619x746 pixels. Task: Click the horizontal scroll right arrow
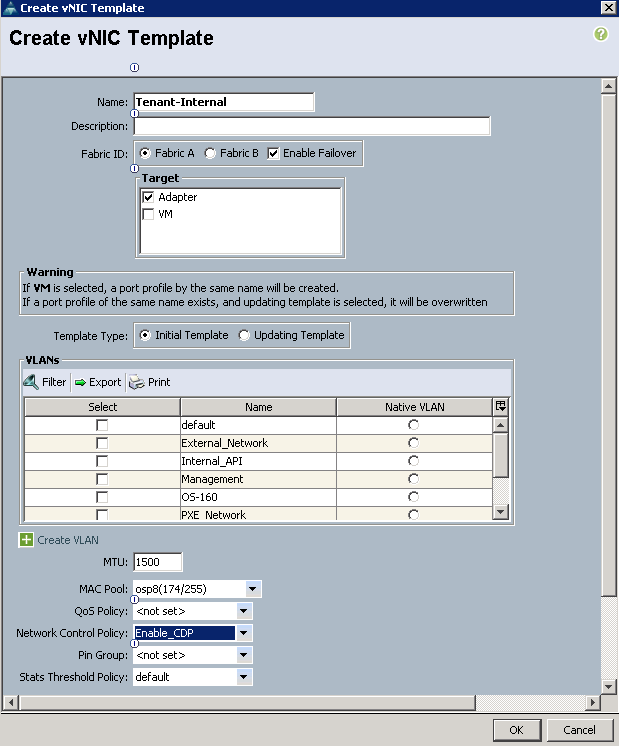[x=593, y=702]
